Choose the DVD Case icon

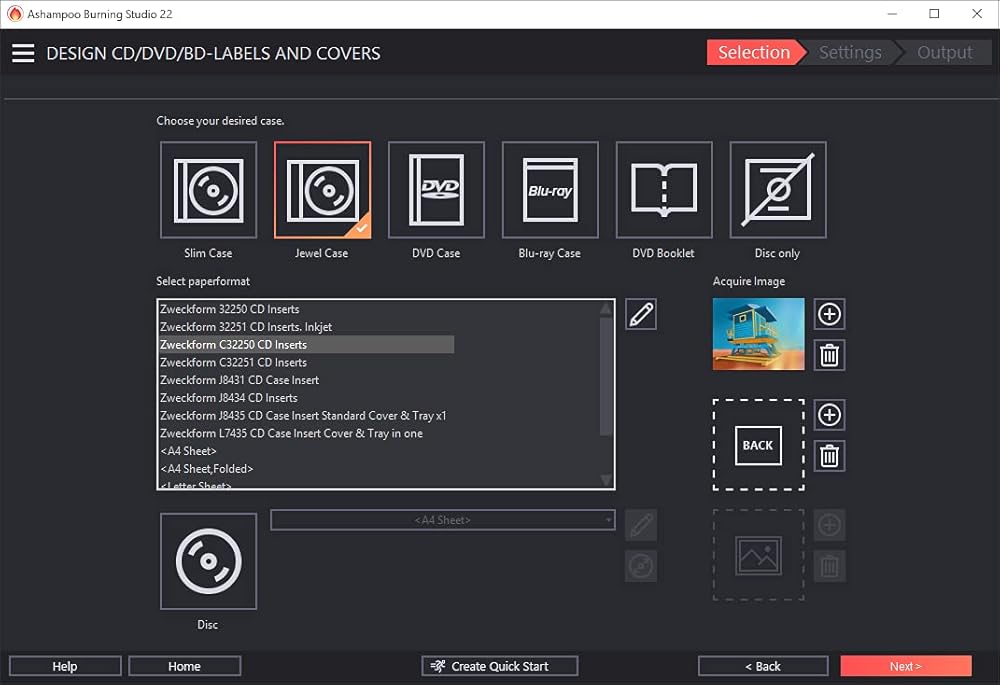pos(436,190)
